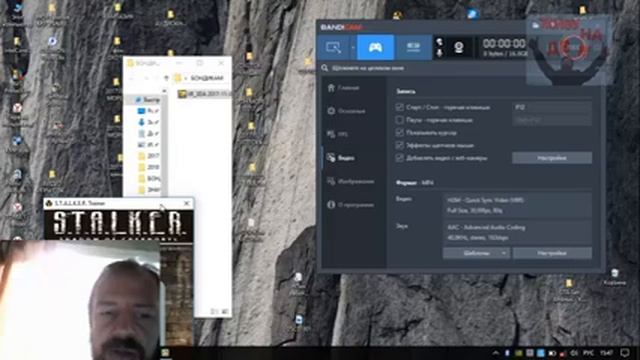Image resolution: width=640 pixels, height=360 pixels.
Task: Open dropdown arrow beside screen recording mode
Action: click(x=353, y=47)
